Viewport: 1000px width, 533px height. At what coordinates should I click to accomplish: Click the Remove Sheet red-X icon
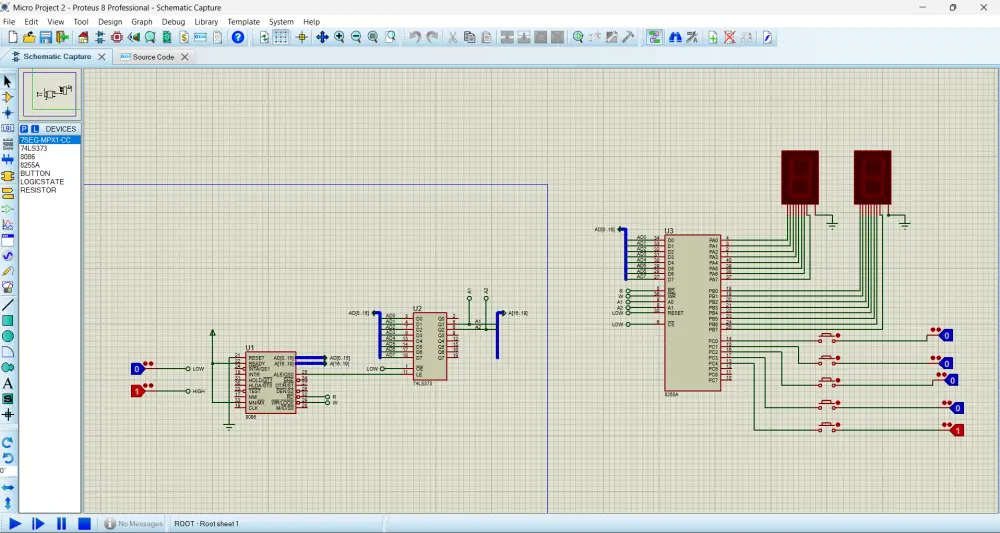(x=730, y=38)
